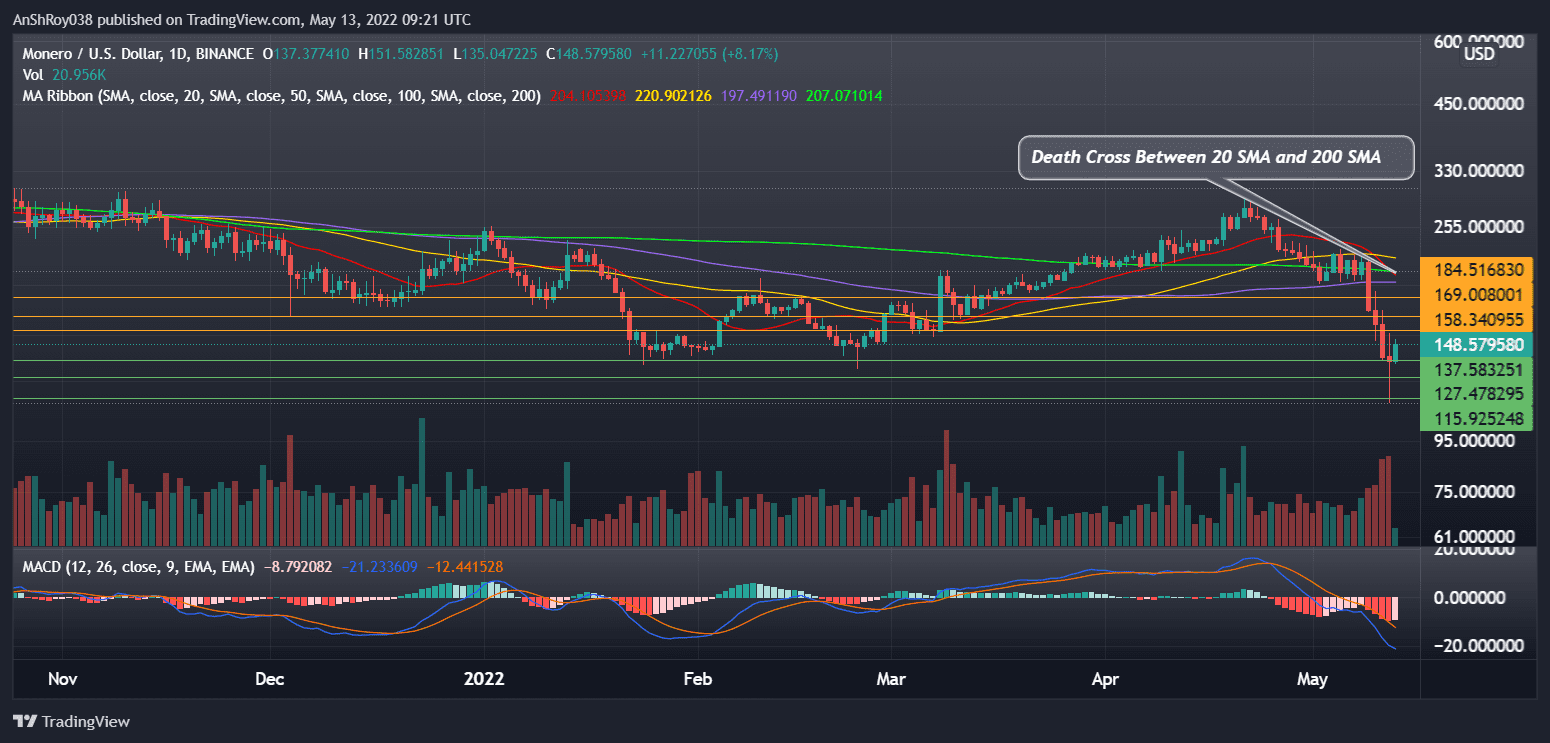Open the TradingView.com link in the header
This screenshot has width=1550, height=743.
click(x=239, y=19)
